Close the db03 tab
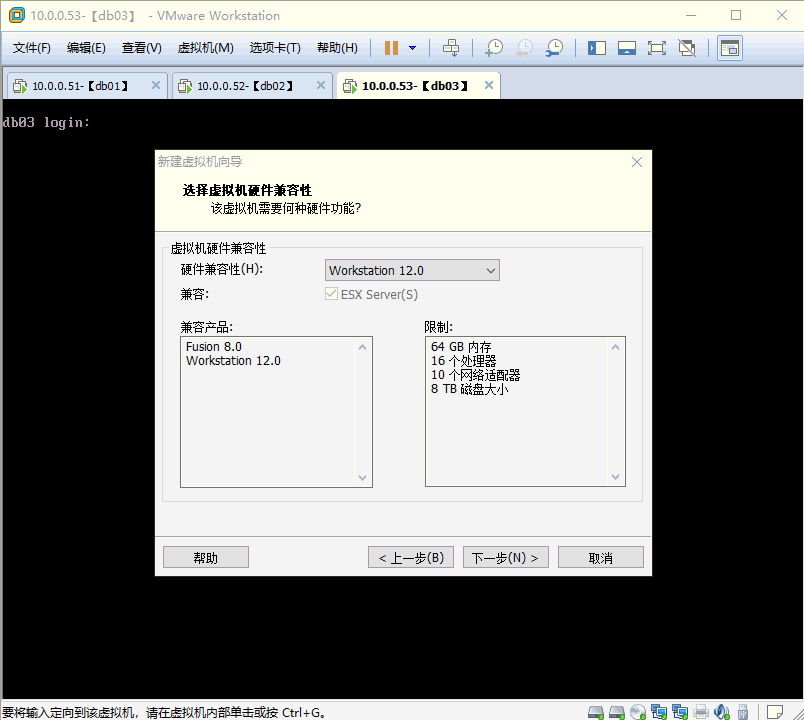This screenshot has width=804, height=720. click(x=489, y=85)
